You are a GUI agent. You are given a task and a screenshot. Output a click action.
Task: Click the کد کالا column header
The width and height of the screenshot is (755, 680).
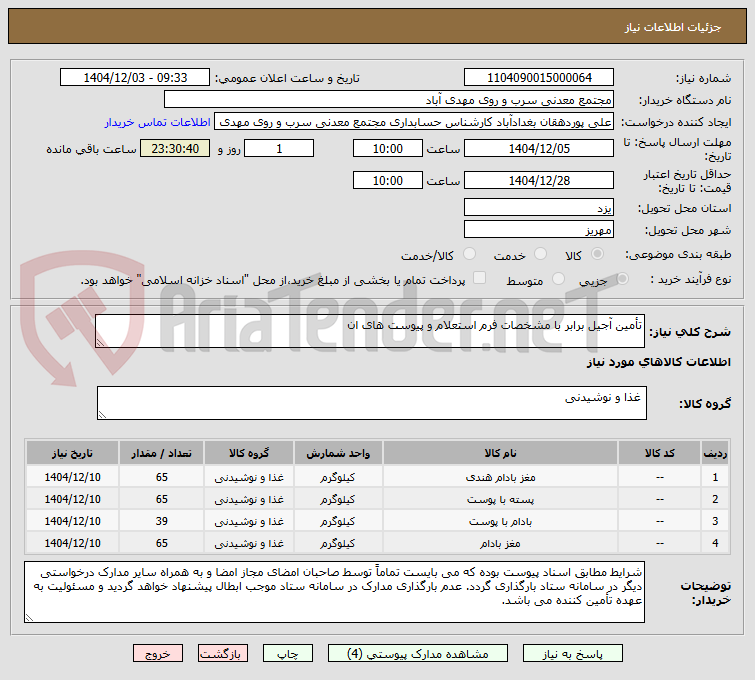tap(659, 453)
